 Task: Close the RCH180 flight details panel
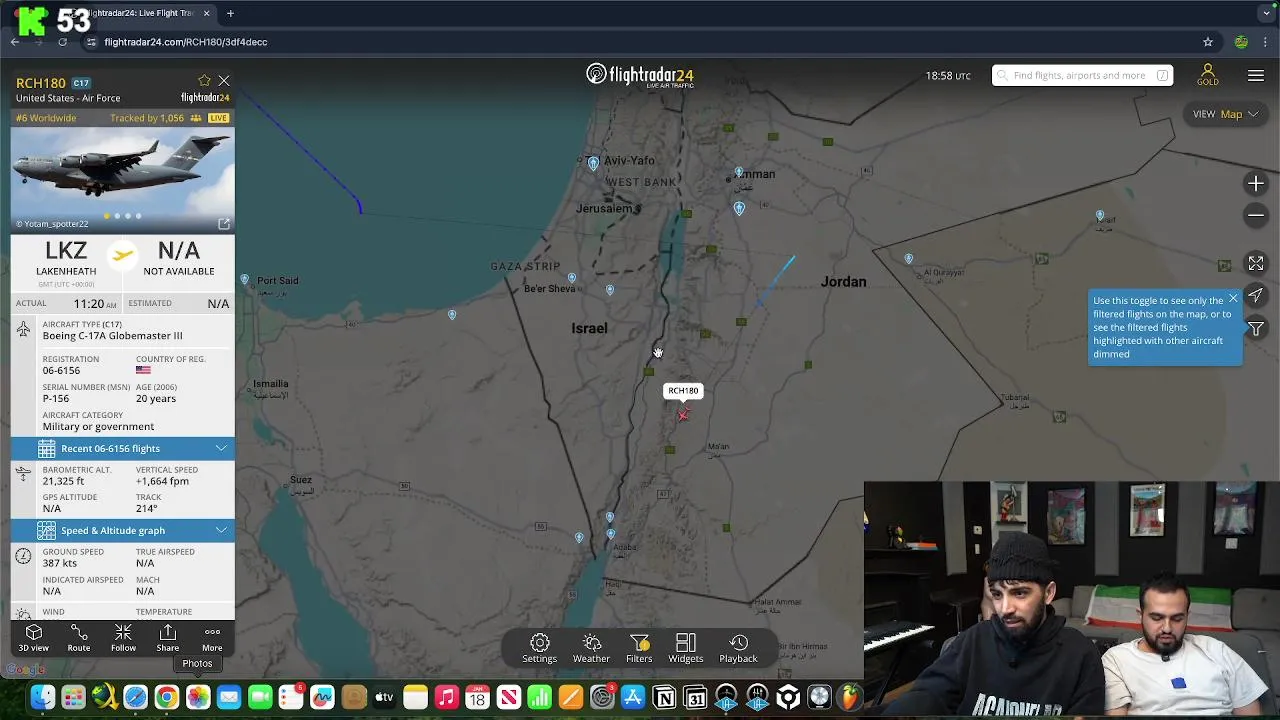click(x=224, y=81)
